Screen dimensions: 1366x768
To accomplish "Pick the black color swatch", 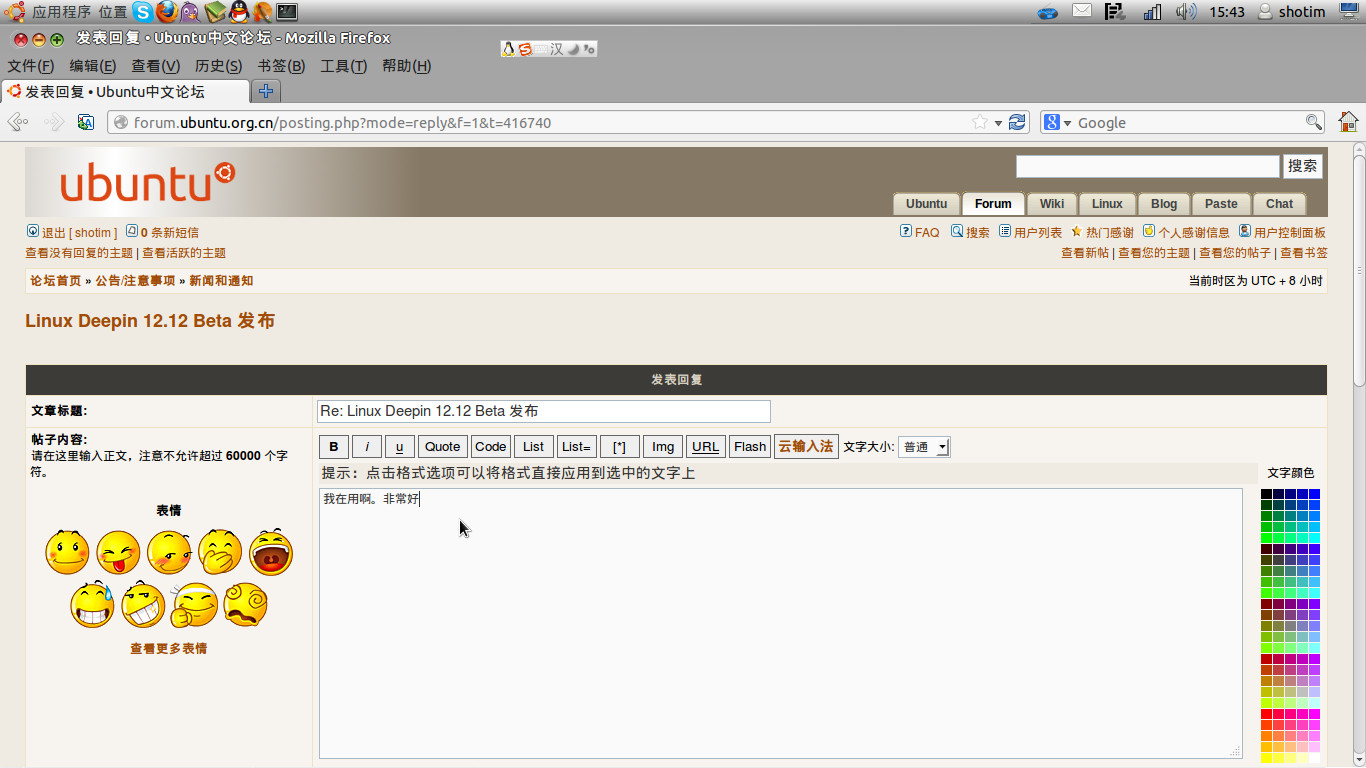I will tap(1267, 493).
